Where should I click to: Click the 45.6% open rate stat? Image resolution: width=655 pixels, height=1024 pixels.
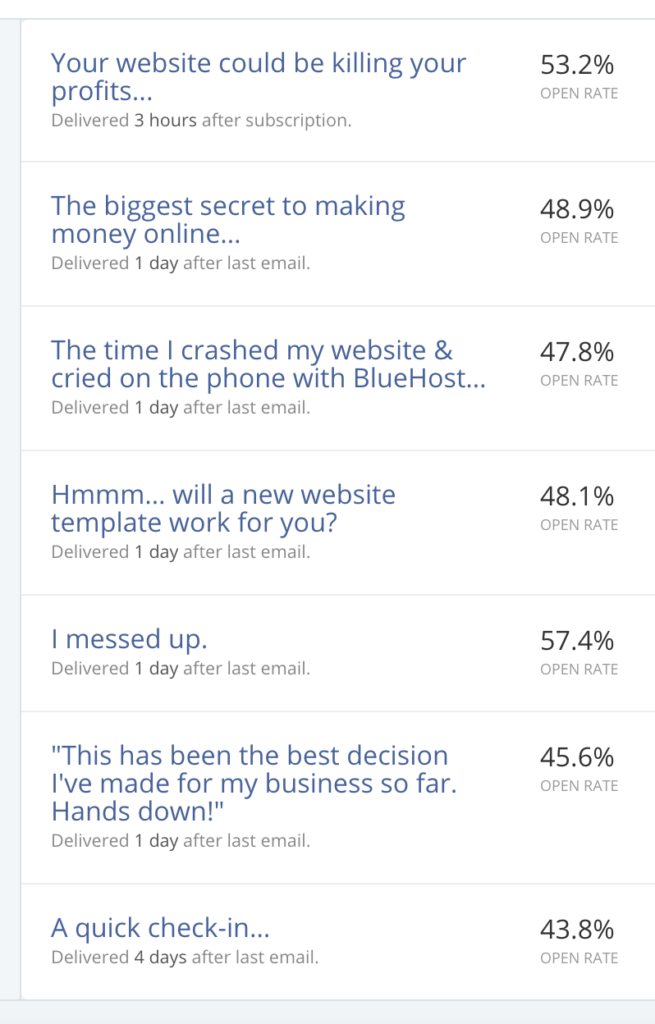tap(577, 758)
